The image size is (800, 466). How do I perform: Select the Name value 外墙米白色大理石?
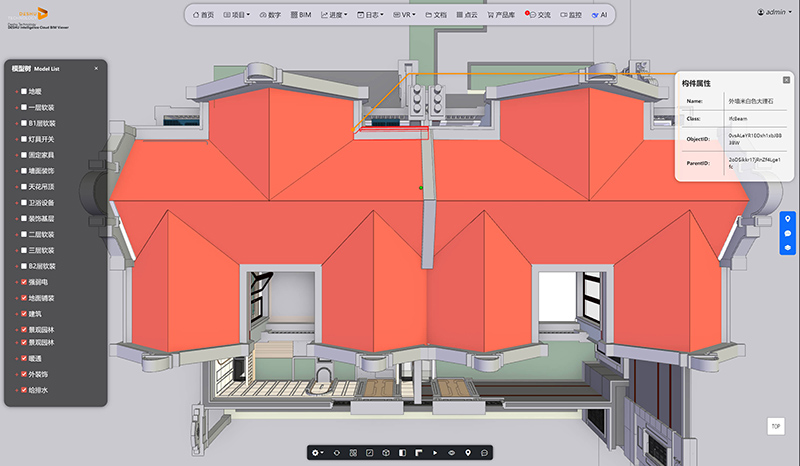pos(751,101)
